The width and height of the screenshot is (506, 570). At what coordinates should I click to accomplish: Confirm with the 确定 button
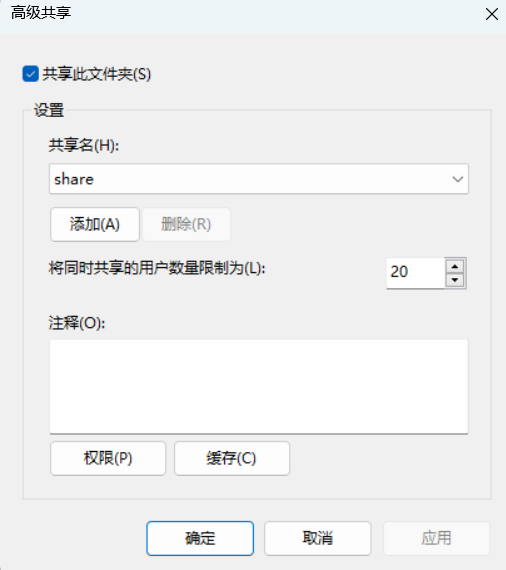tap(200, 538)
